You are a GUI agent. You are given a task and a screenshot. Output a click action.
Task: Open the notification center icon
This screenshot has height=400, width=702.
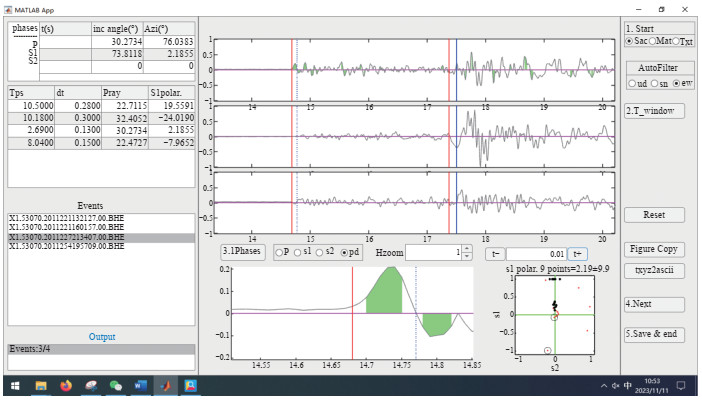click(681, 385)
